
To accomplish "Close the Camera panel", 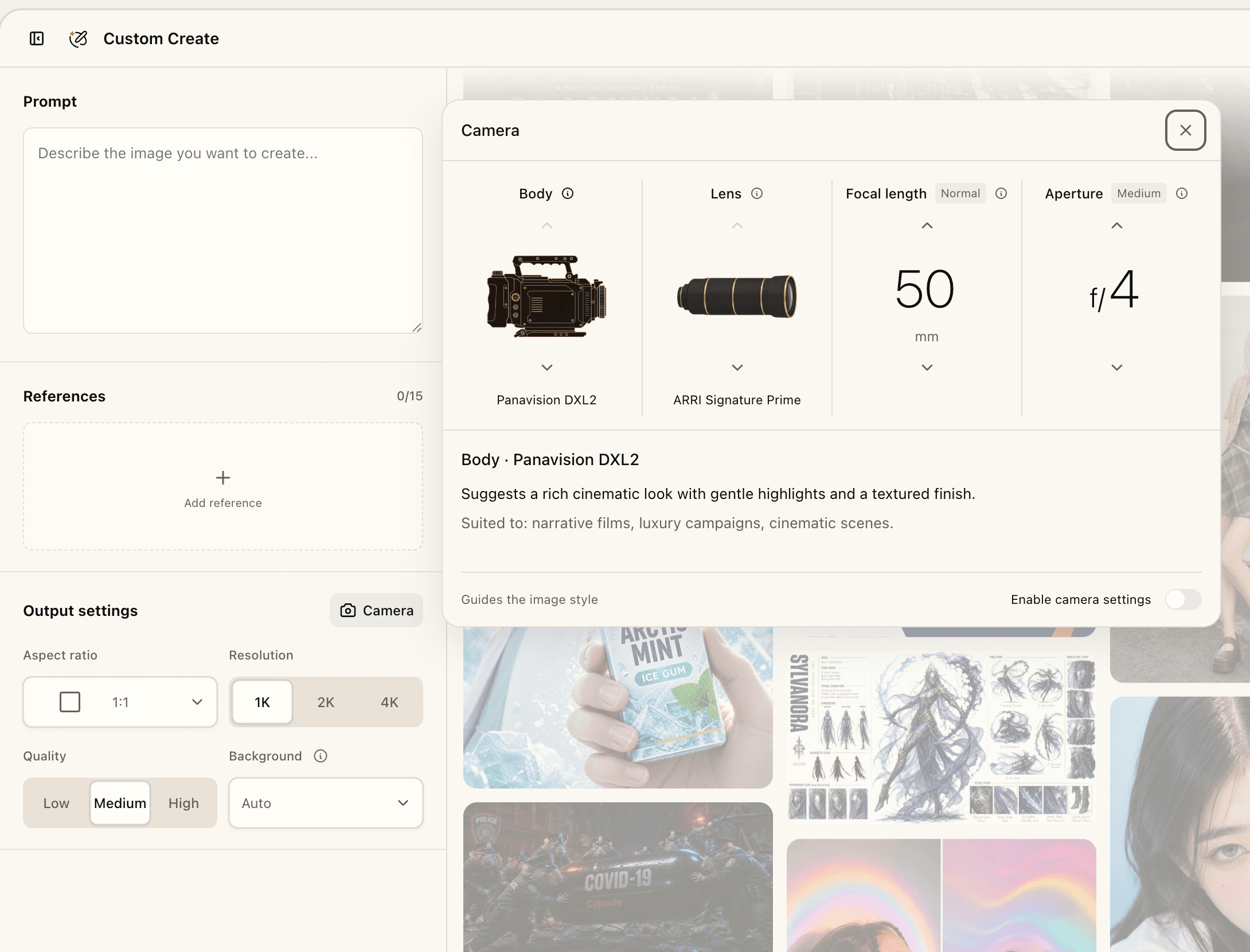I will pos(1185,130).
